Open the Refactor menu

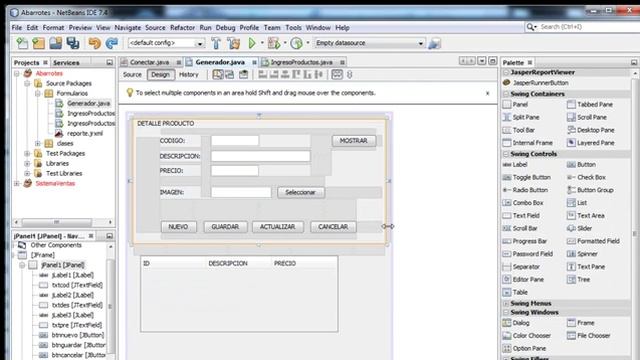pos(182,28)
